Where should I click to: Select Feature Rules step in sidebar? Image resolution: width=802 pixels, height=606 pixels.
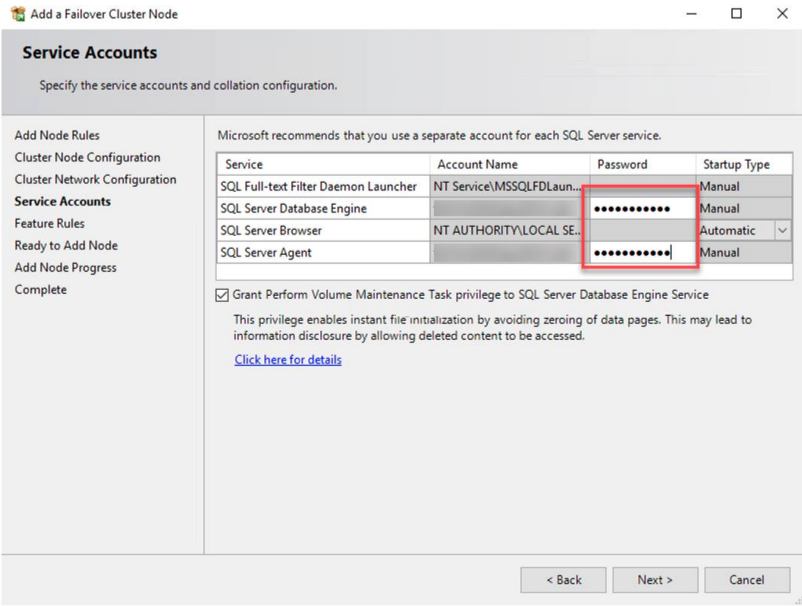pos(50,223)
